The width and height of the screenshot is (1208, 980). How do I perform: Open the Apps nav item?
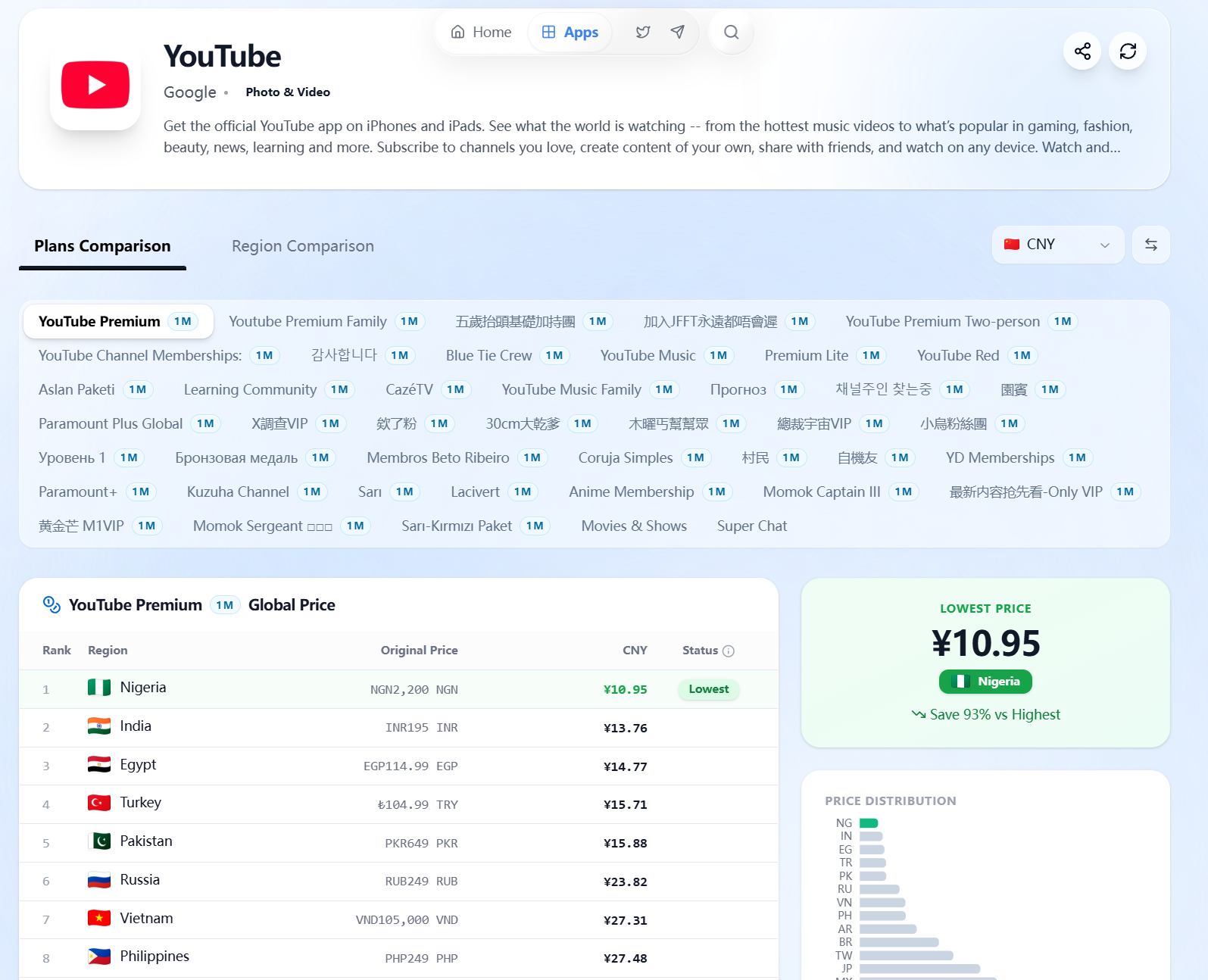click(x=570, y=32)
